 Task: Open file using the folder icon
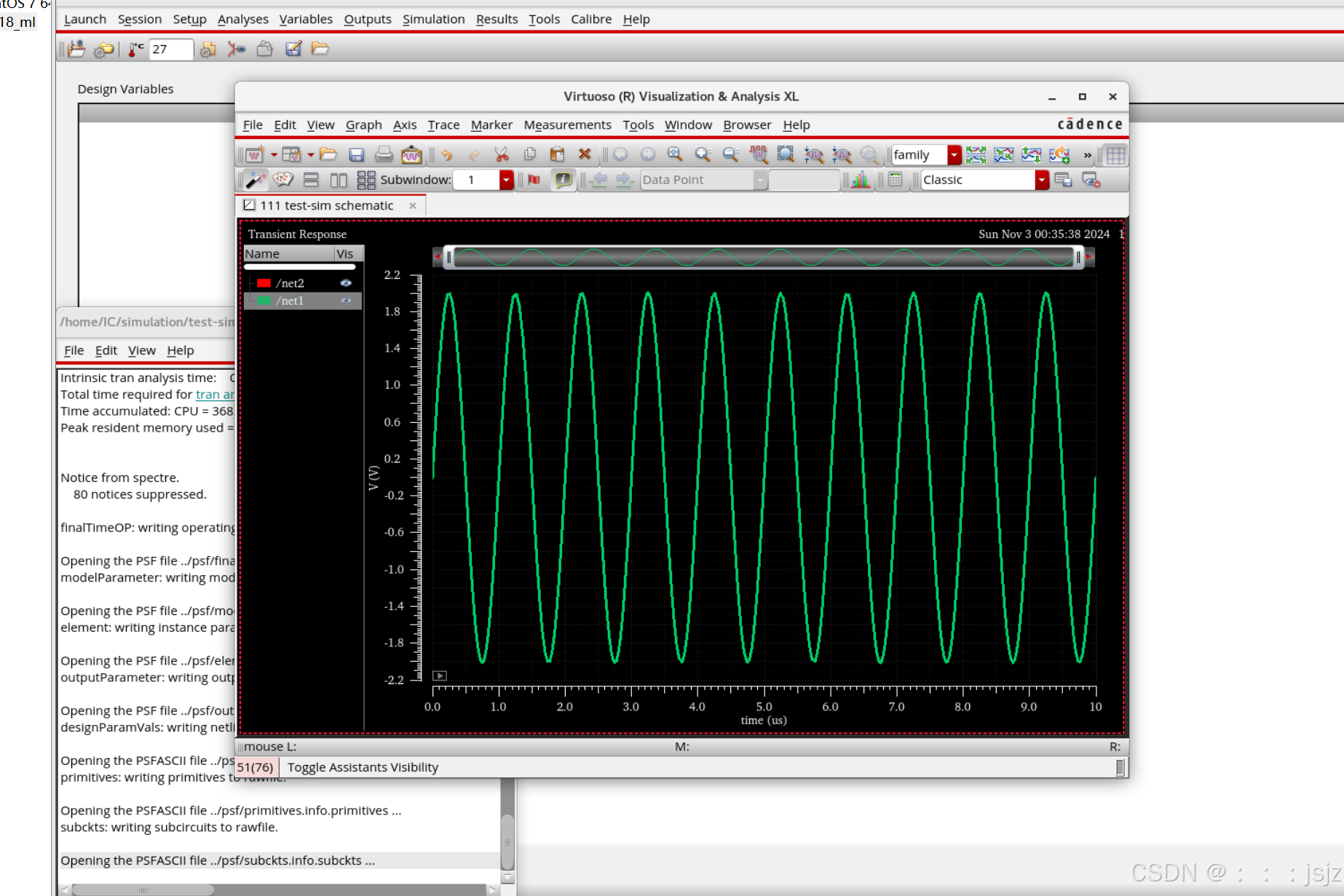328,154
